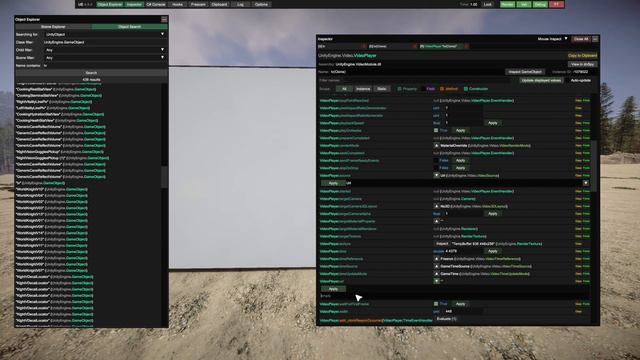Select "LeftValleyLostPic" search result
This screenshot has width=640, height=360.
53,108
